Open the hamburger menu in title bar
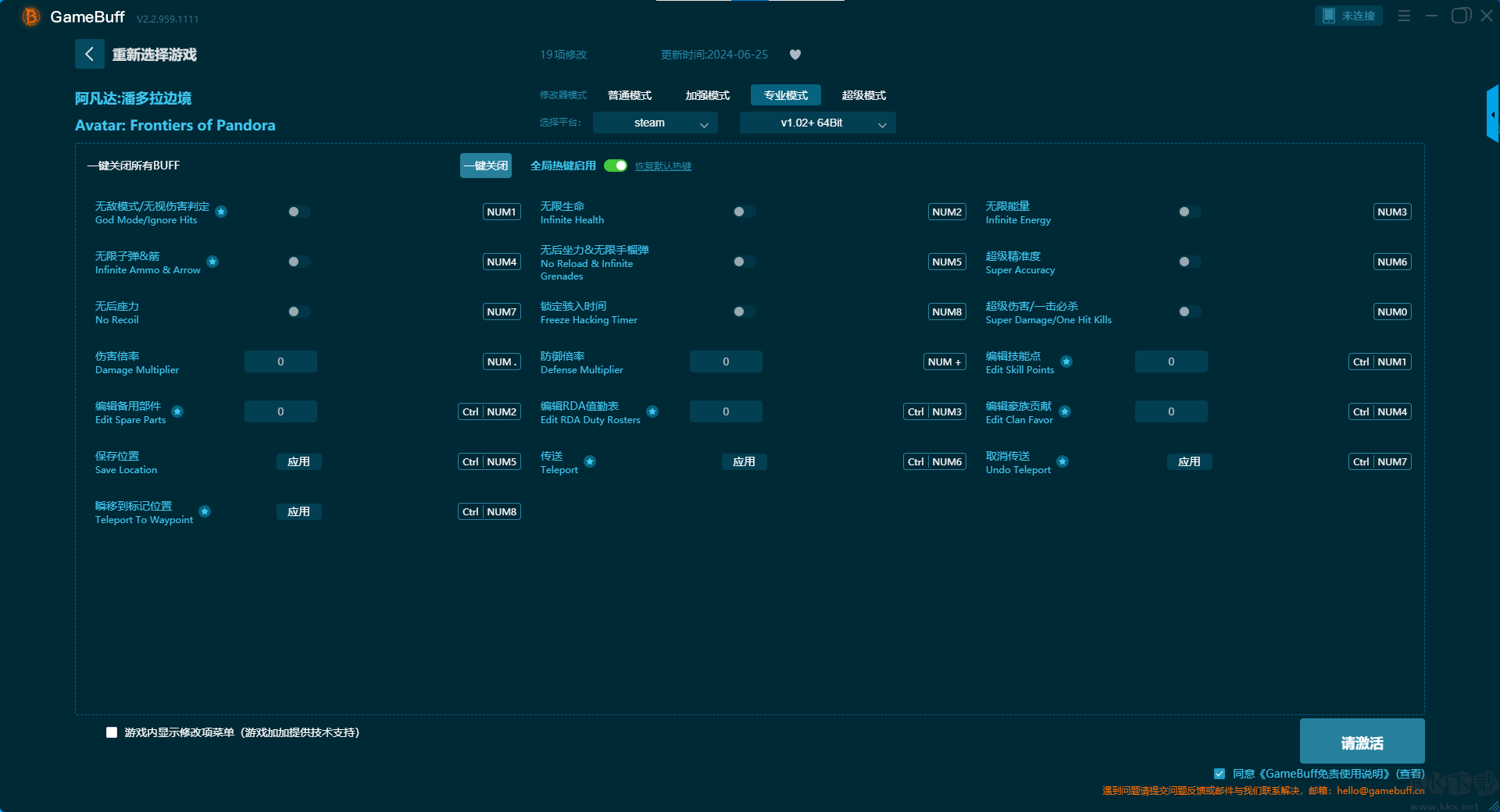1500x812 pixels. pos(1404,16)
